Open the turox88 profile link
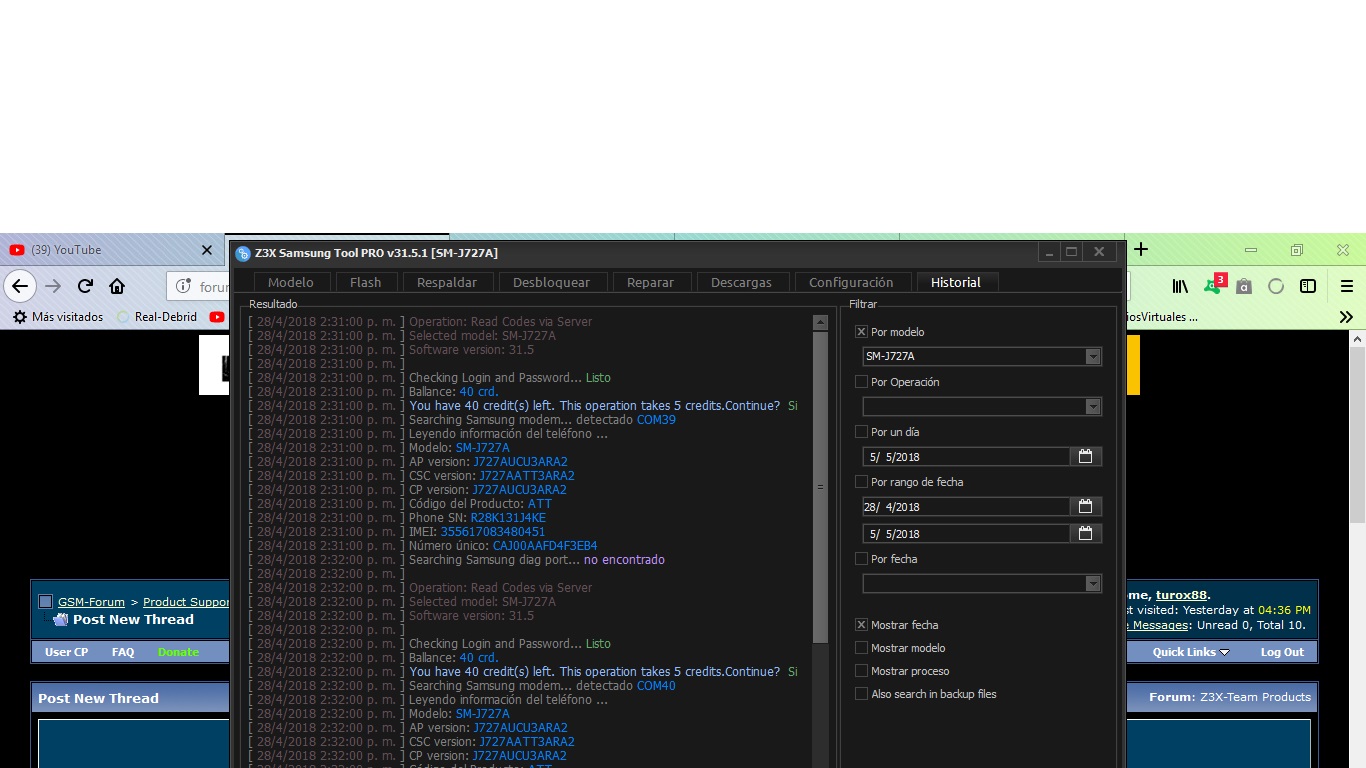Image resolution: width=1366 pixels, height=768 pixels. click(1181, 595)
